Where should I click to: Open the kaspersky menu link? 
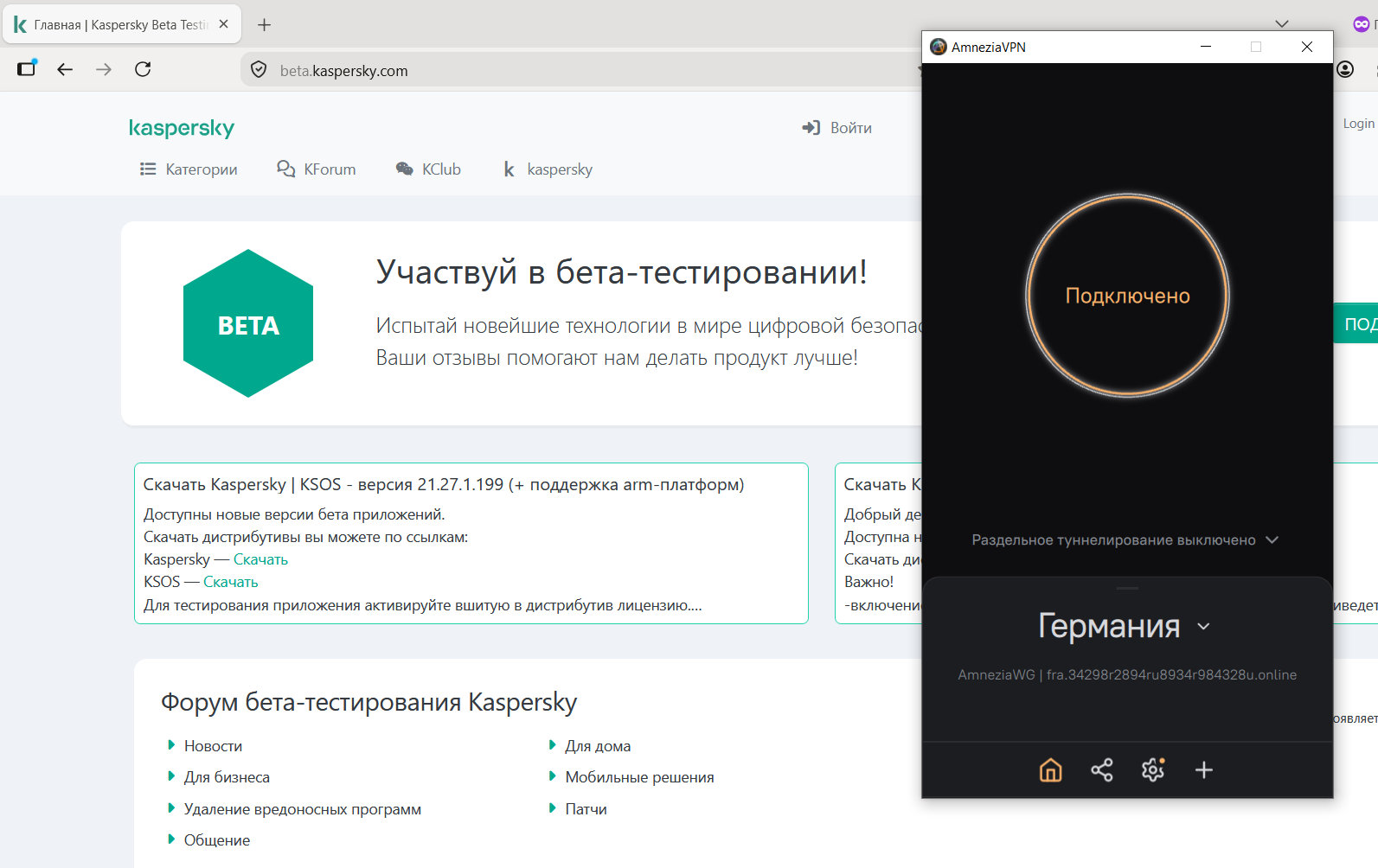[548, 169]
